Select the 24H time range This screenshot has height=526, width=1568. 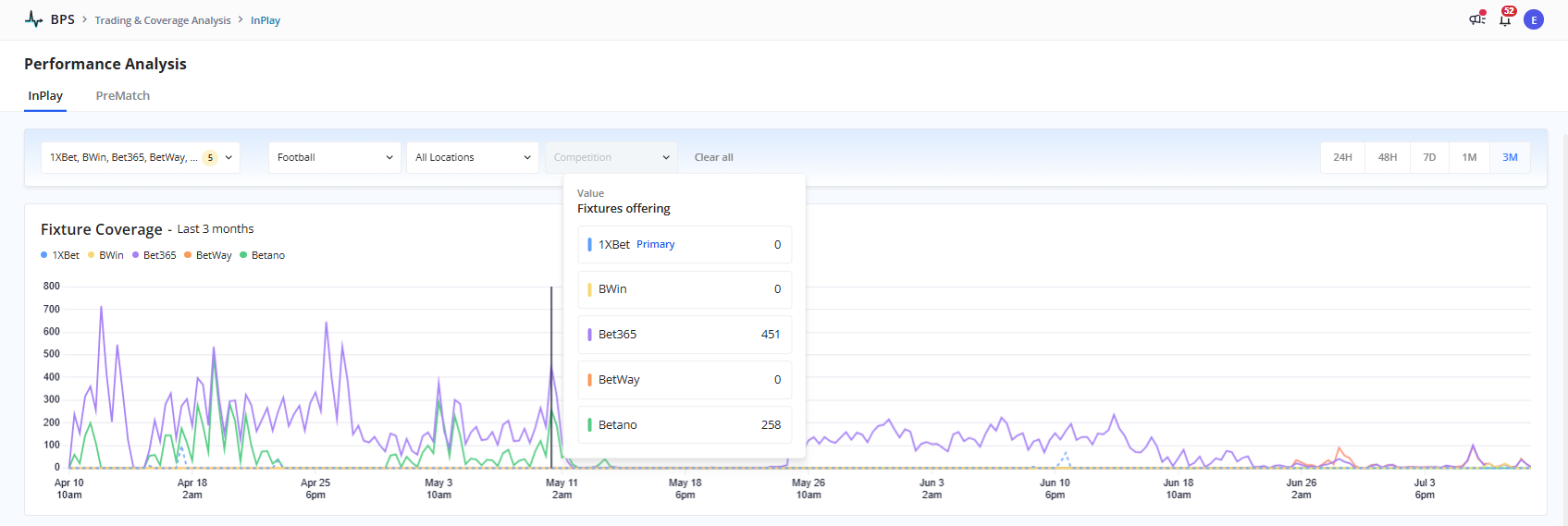[1342, 157]
